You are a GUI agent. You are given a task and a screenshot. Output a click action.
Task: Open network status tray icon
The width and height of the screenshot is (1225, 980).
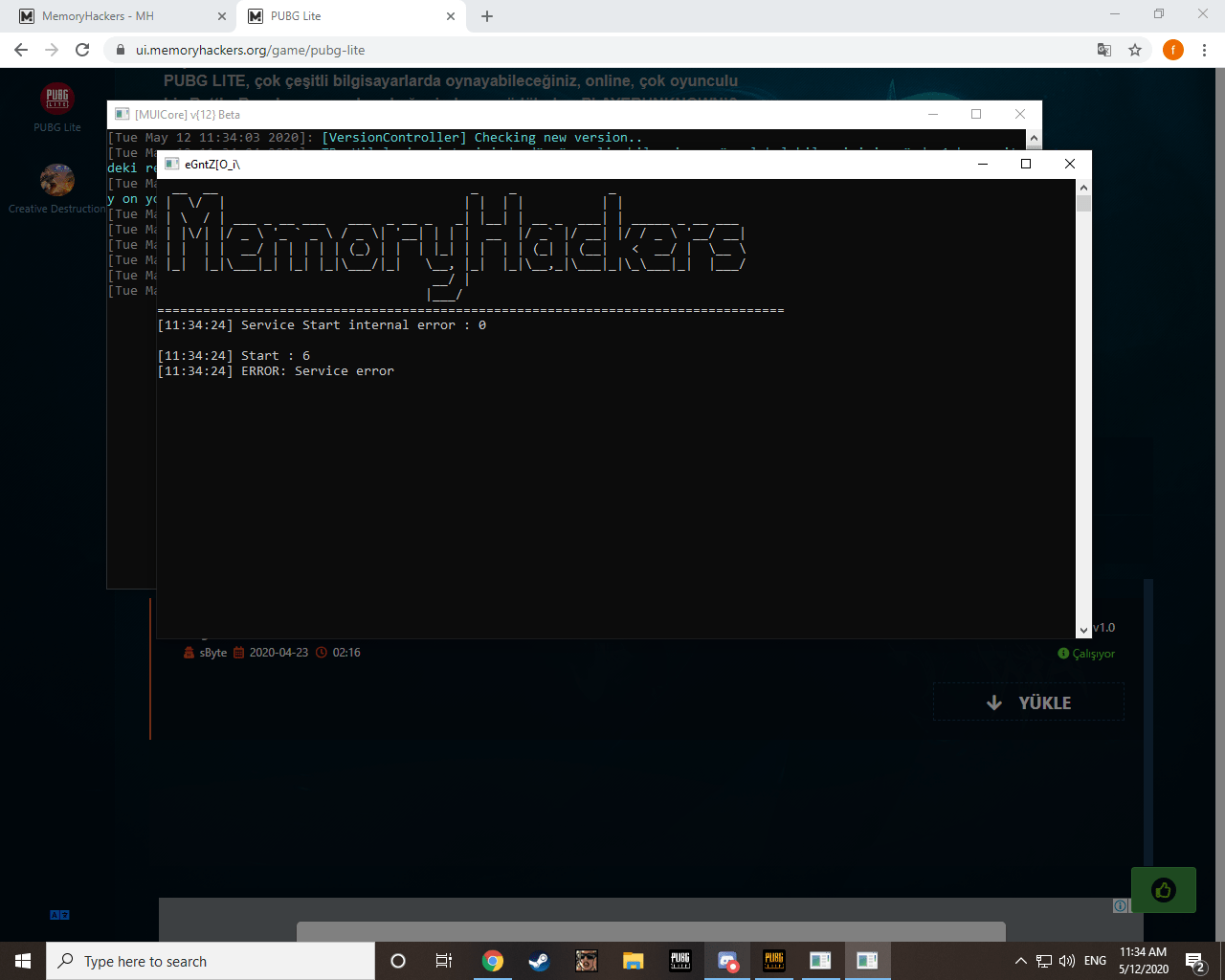[x=1044, y=961]
